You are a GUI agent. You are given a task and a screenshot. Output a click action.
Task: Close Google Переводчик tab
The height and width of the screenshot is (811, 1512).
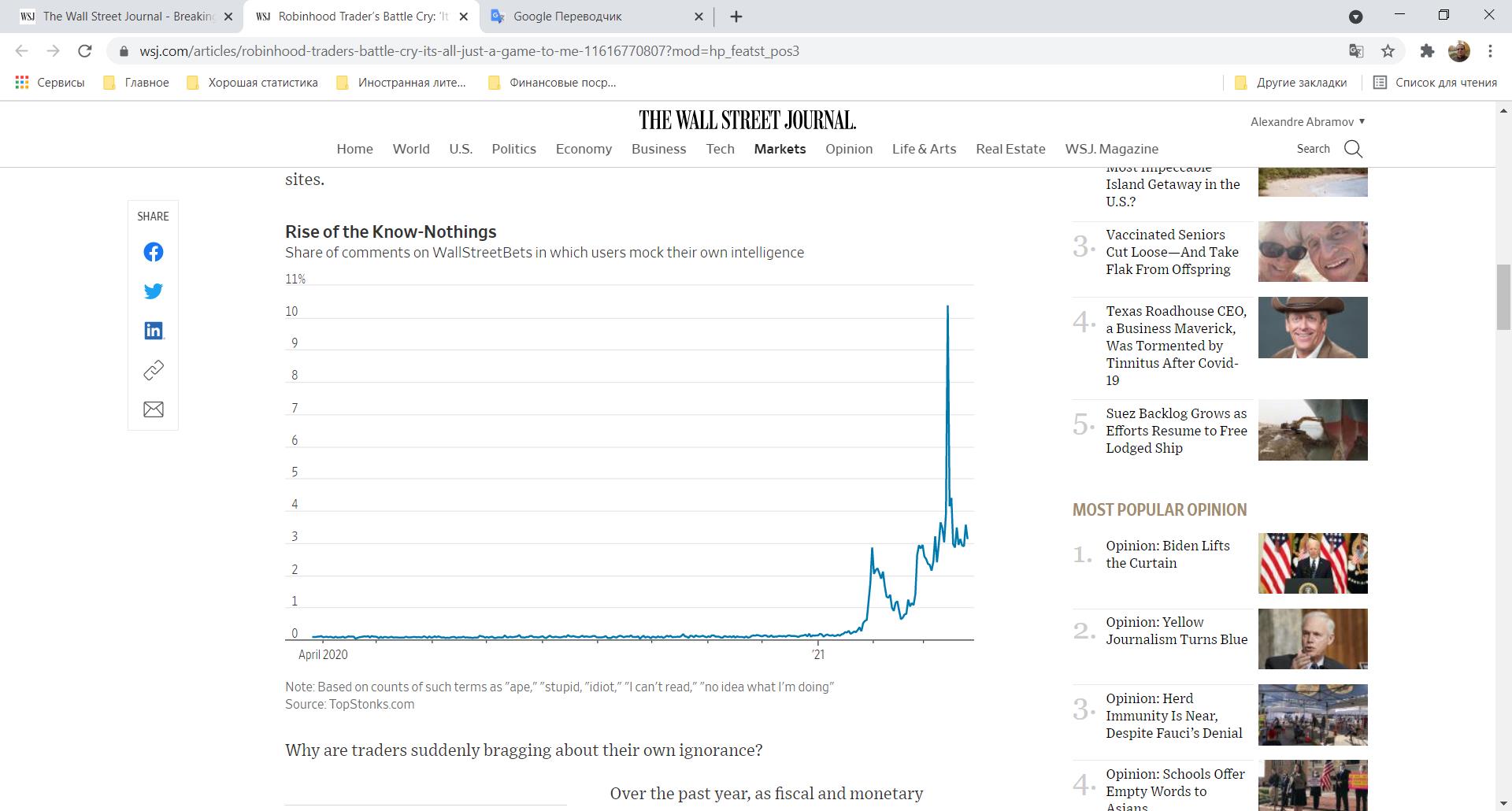(x=699, y=17)
